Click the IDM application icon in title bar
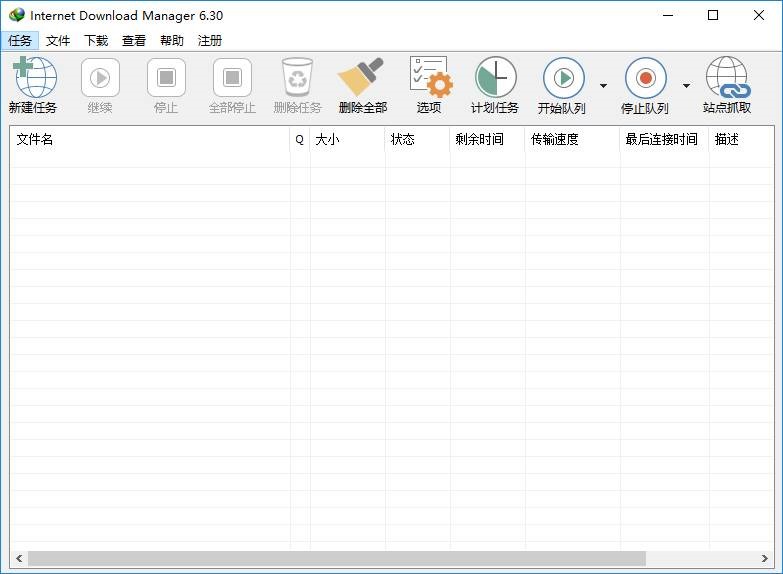The width and height of the screenshot is (783, 574). click(16, 15)
